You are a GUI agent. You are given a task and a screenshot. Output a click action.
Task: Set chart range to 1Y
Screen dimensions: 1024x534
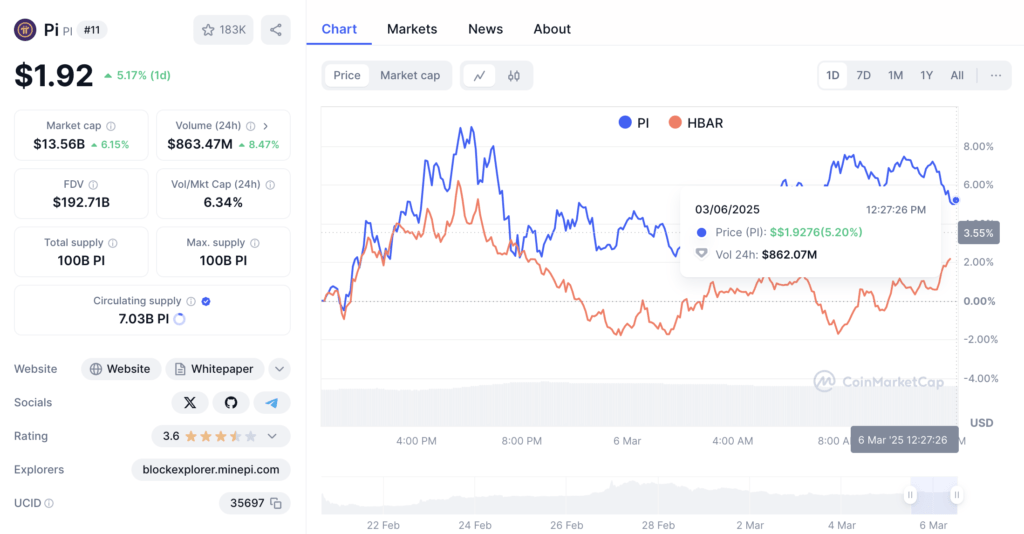pyautogui.click(x=927, y=76)
